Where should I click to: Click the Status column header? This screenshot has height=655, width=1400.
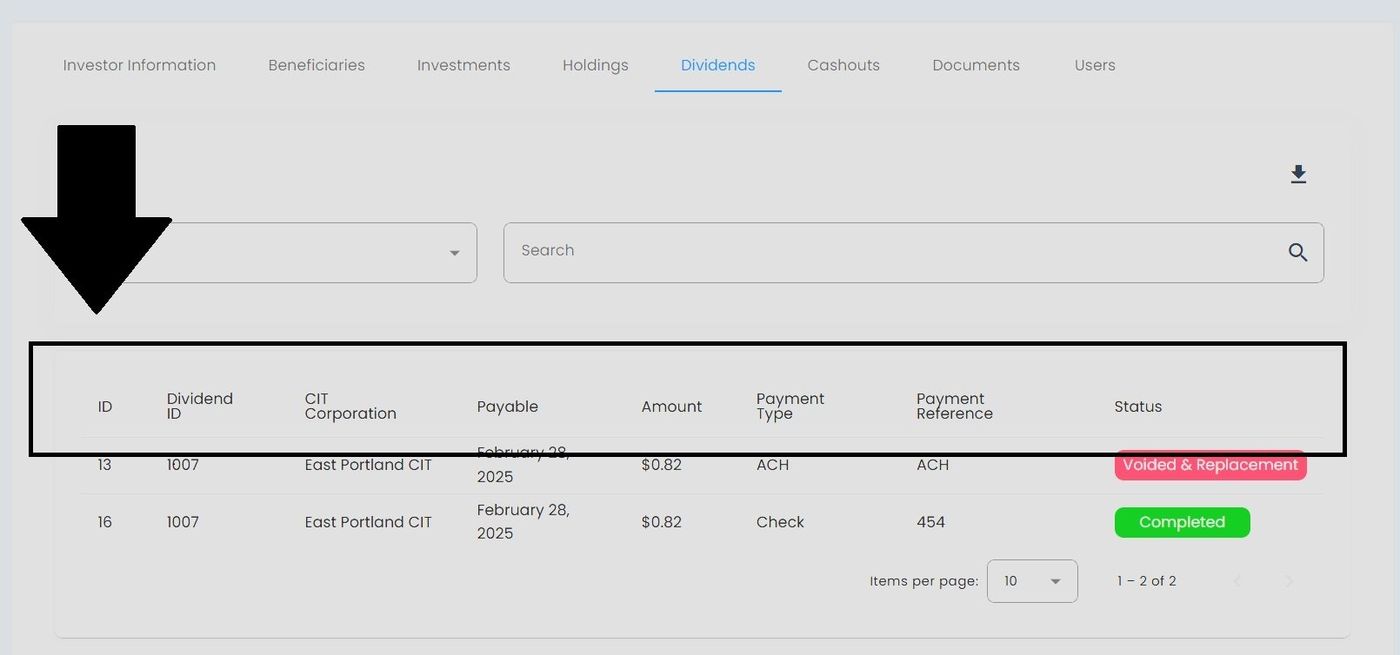point(1138,407)
